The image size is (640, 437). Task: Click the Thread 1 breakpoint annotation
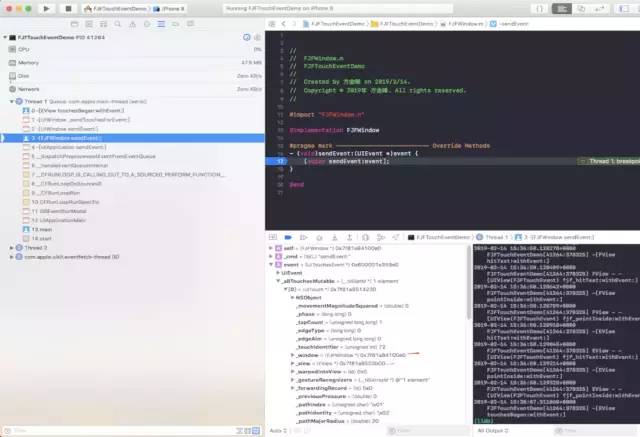point(609,162)
